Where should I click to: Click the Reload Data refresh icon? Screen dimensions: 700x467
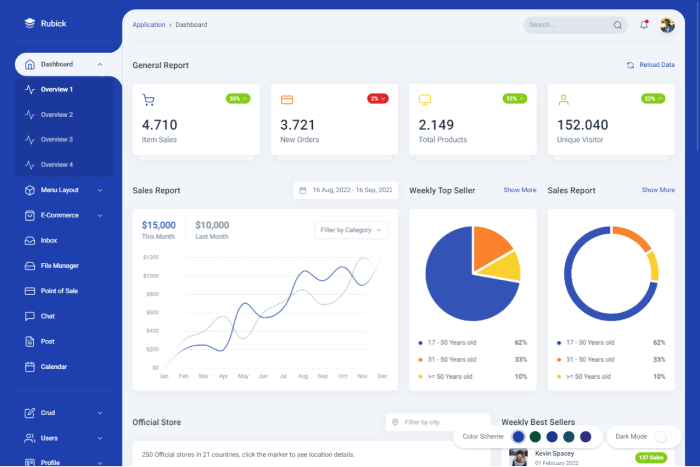coord(630,65)
